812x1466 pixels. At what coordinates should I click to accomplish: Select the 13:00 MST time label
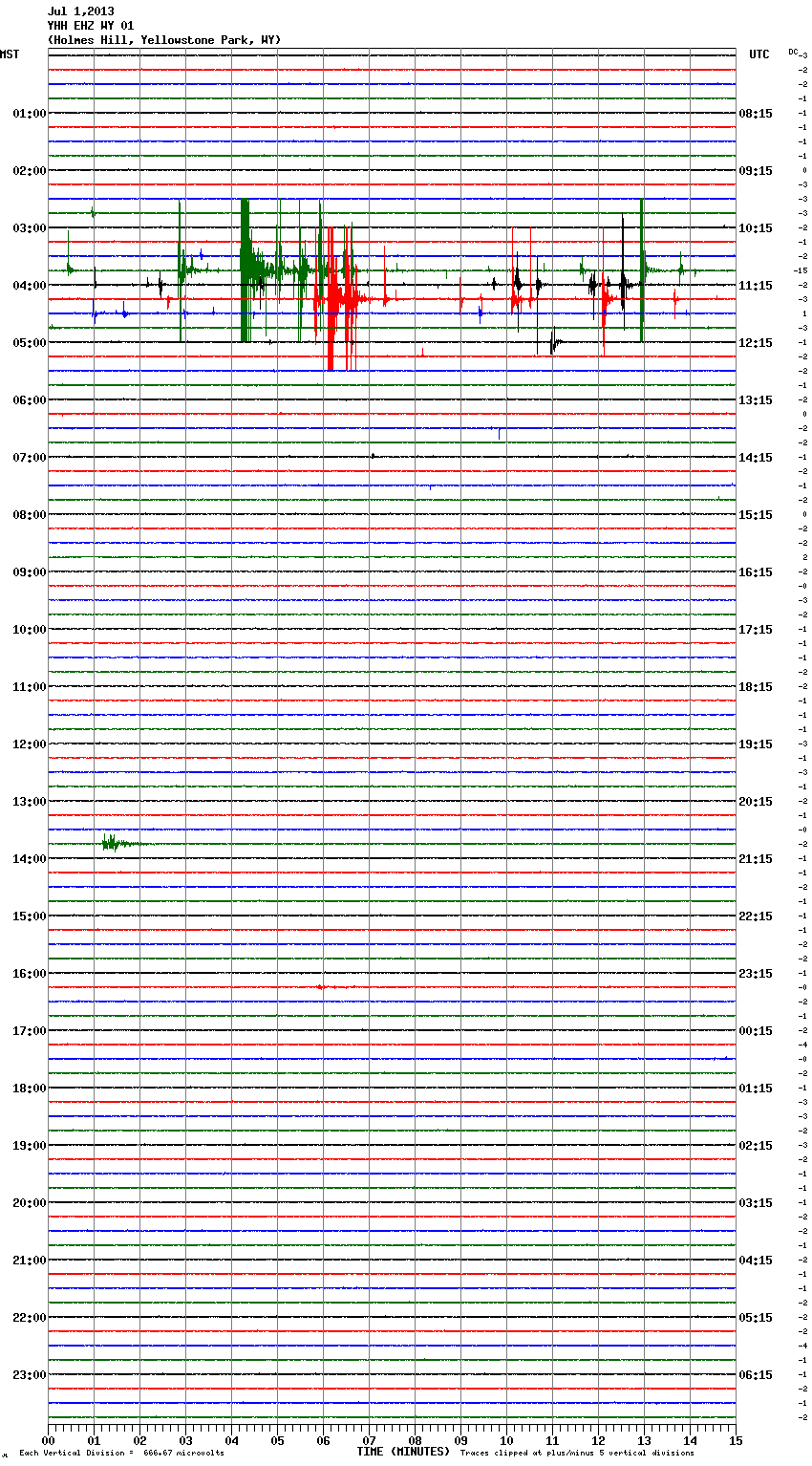click(30, 802)
